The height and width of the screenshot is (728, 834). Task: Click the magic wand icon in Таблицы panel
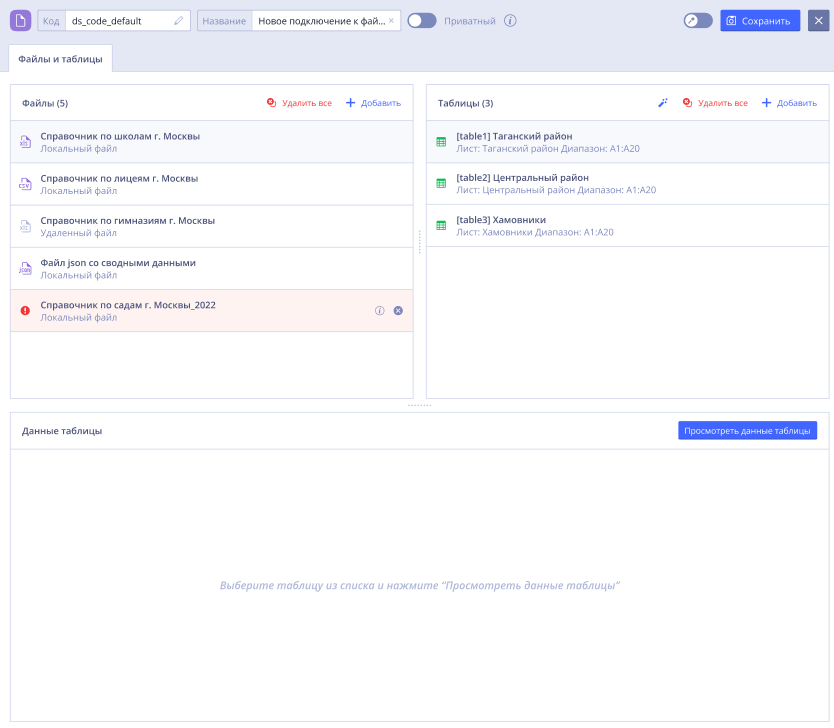coord(662,103)
